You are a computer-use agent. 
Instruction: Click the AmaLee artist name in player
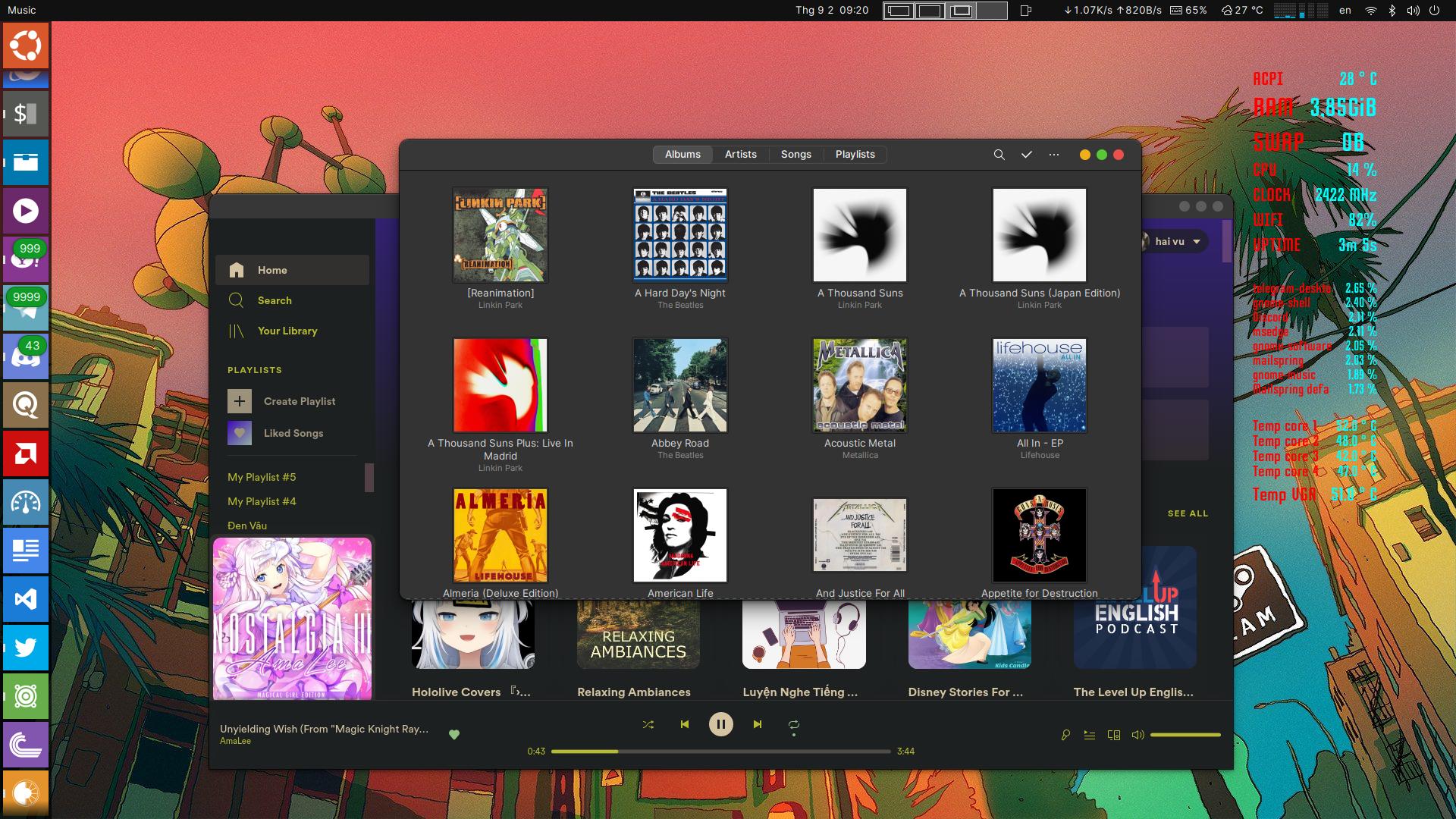(x=235, y=741)
